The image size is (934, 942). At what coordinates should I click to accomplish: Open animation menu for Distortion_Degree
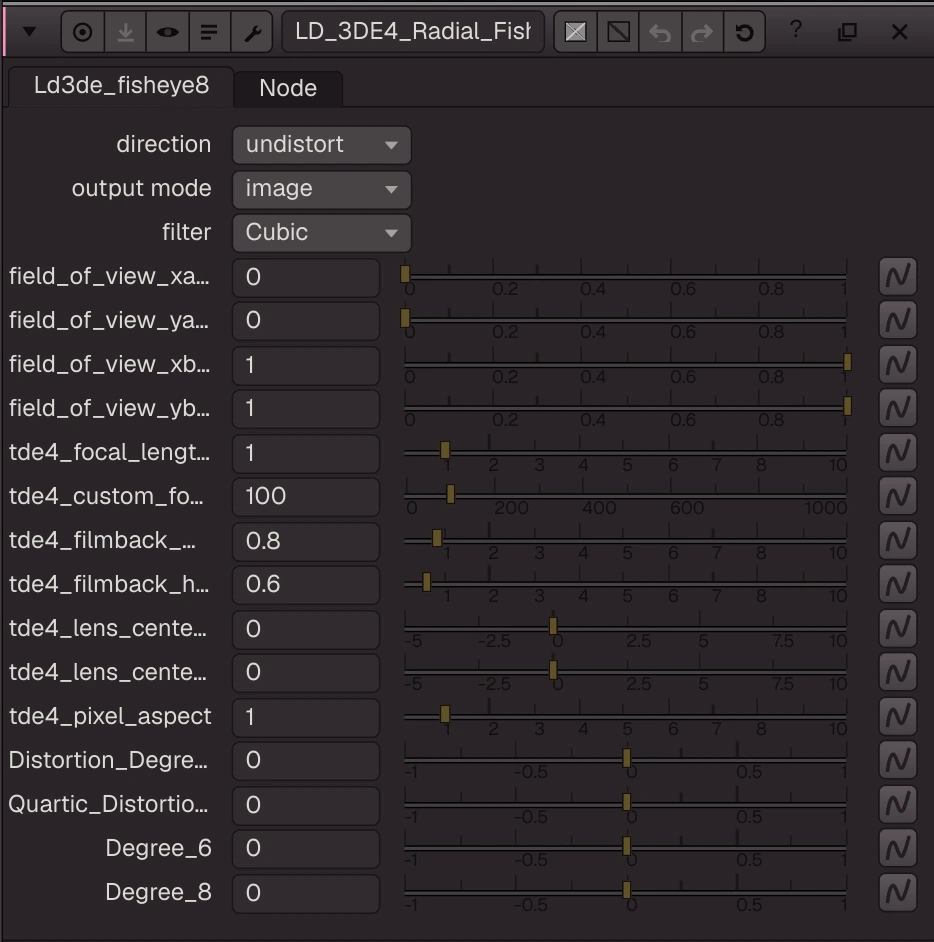point(898,760)
